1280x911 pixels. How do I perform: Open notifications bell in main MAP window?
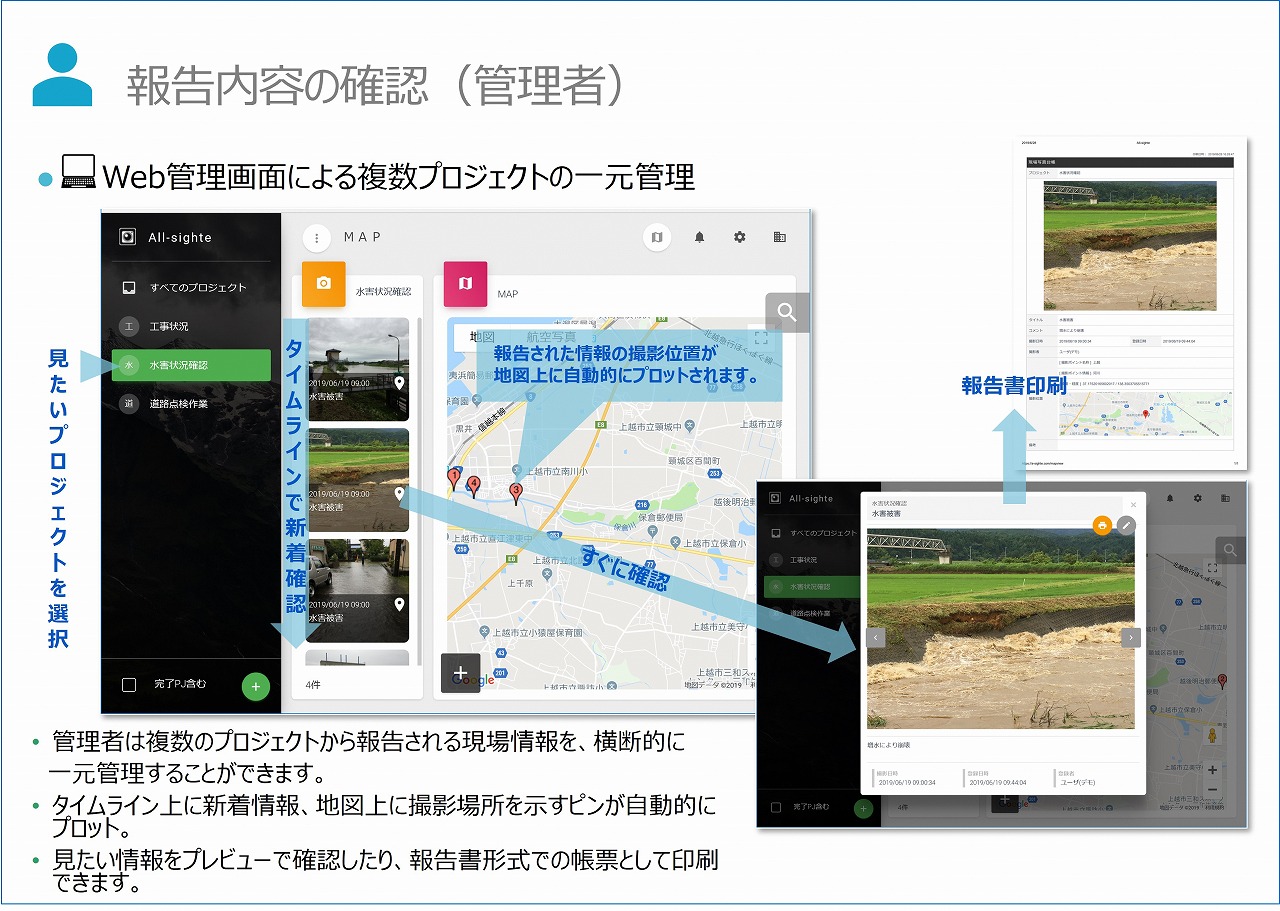coord(700,237)
